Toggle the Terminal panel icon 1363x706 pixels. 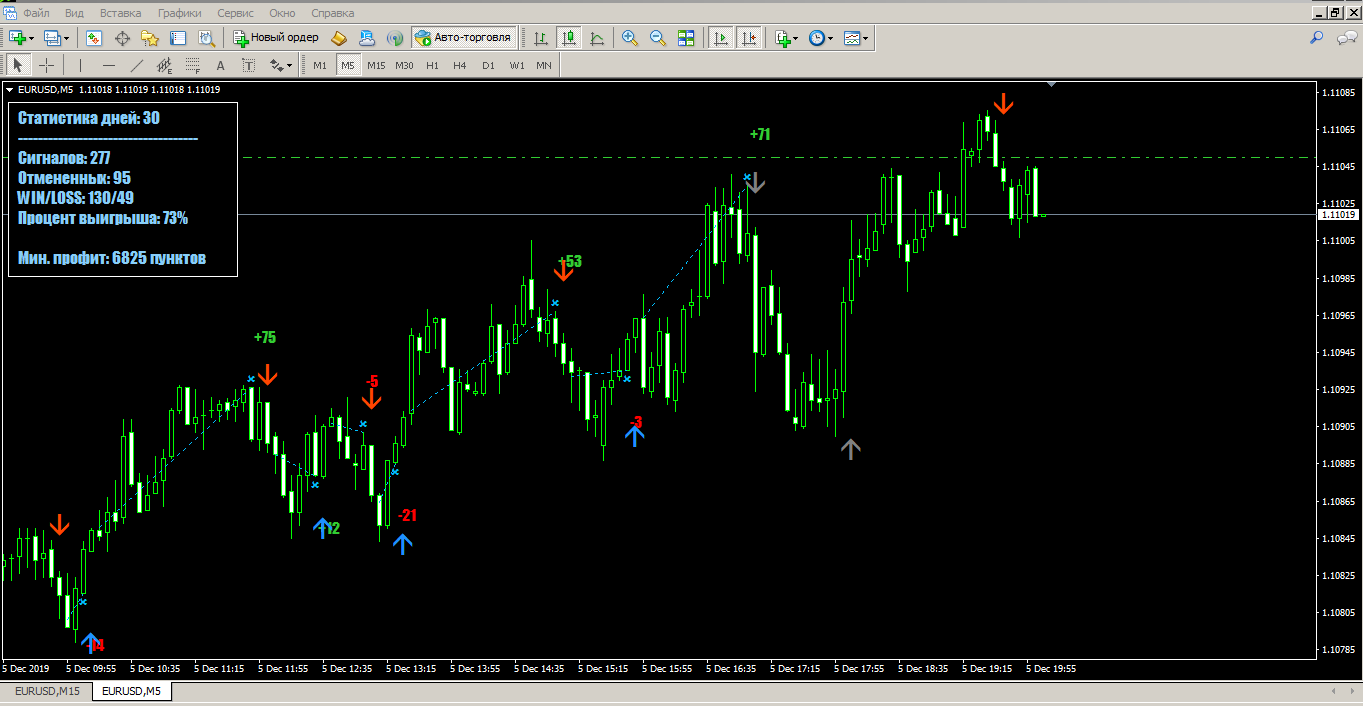tap(178, 38)
